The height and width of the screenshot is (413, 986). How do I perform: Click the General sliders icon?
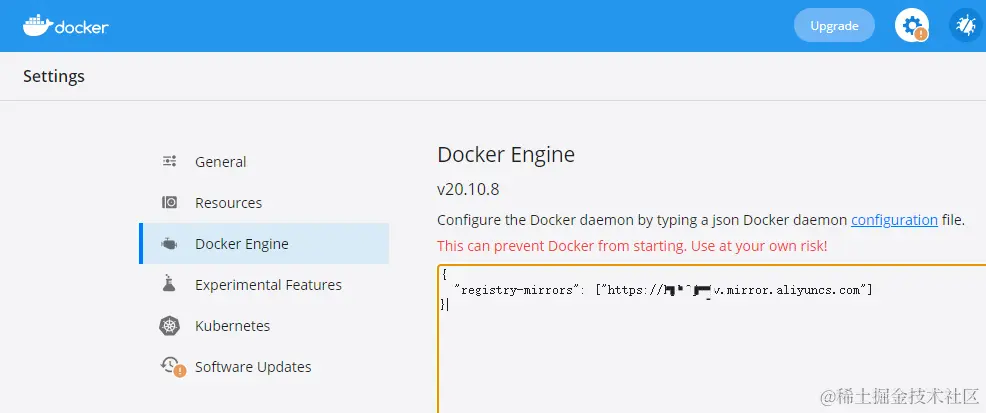(169, 162)
